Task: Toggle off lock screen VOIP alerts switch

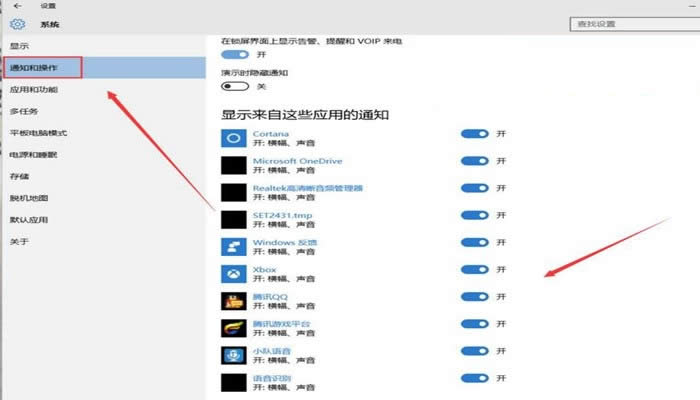Action: (234, 55)
